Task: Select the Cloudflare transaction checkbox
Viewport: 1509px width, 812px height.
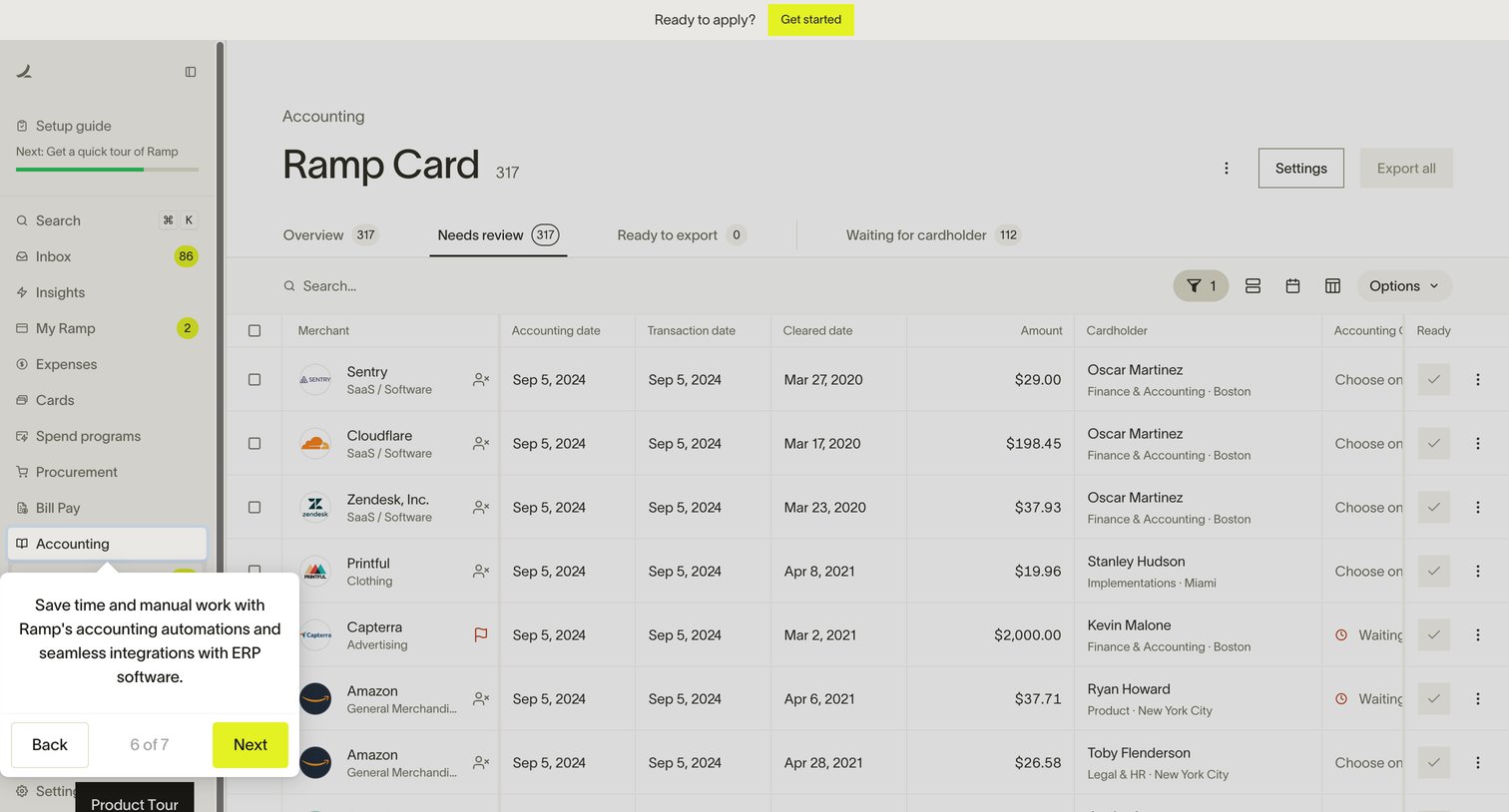Action: tap(254, 444)
